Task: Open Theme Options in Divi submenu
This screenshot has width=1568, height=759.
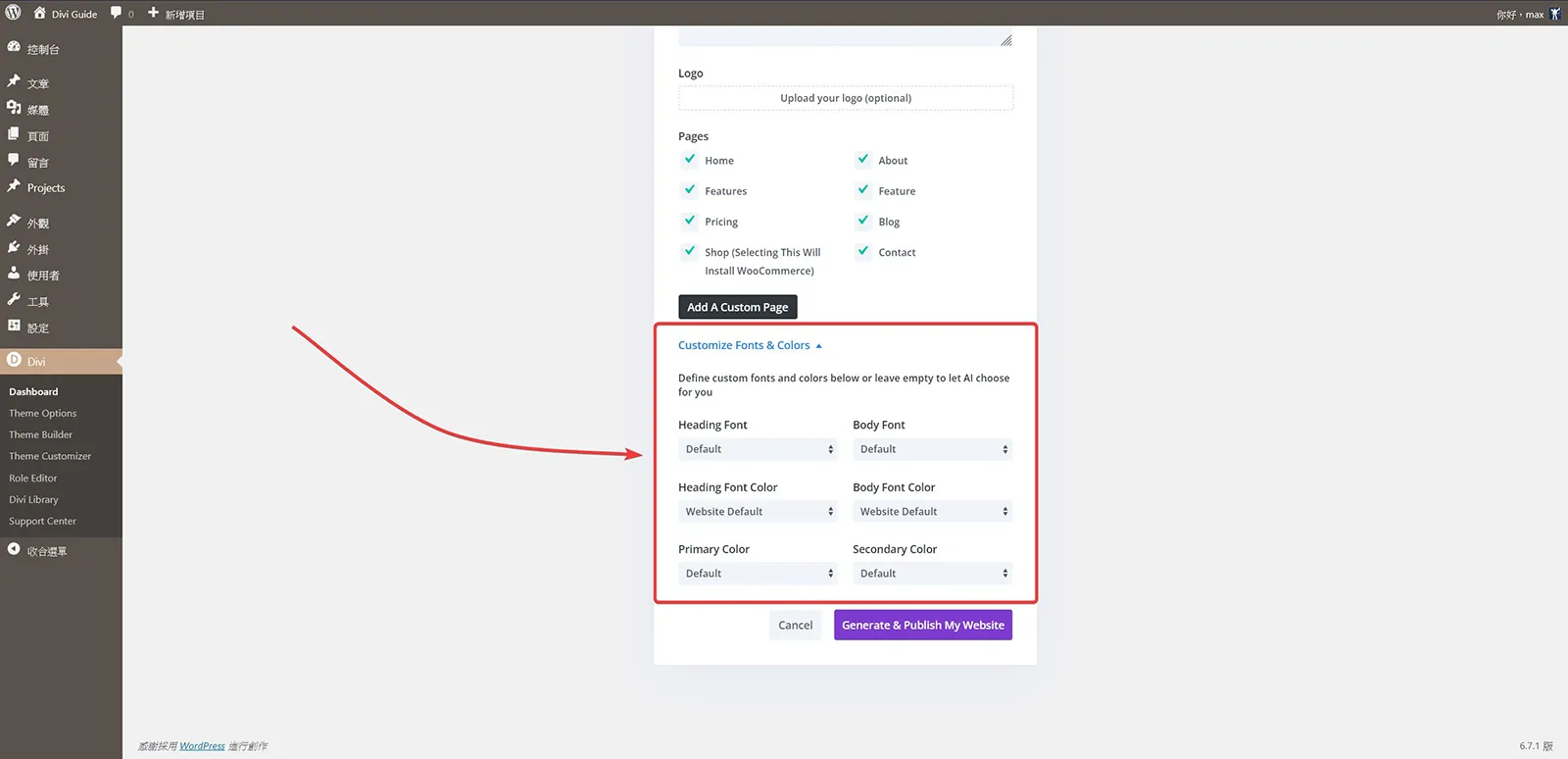Action: coord(43,413)
